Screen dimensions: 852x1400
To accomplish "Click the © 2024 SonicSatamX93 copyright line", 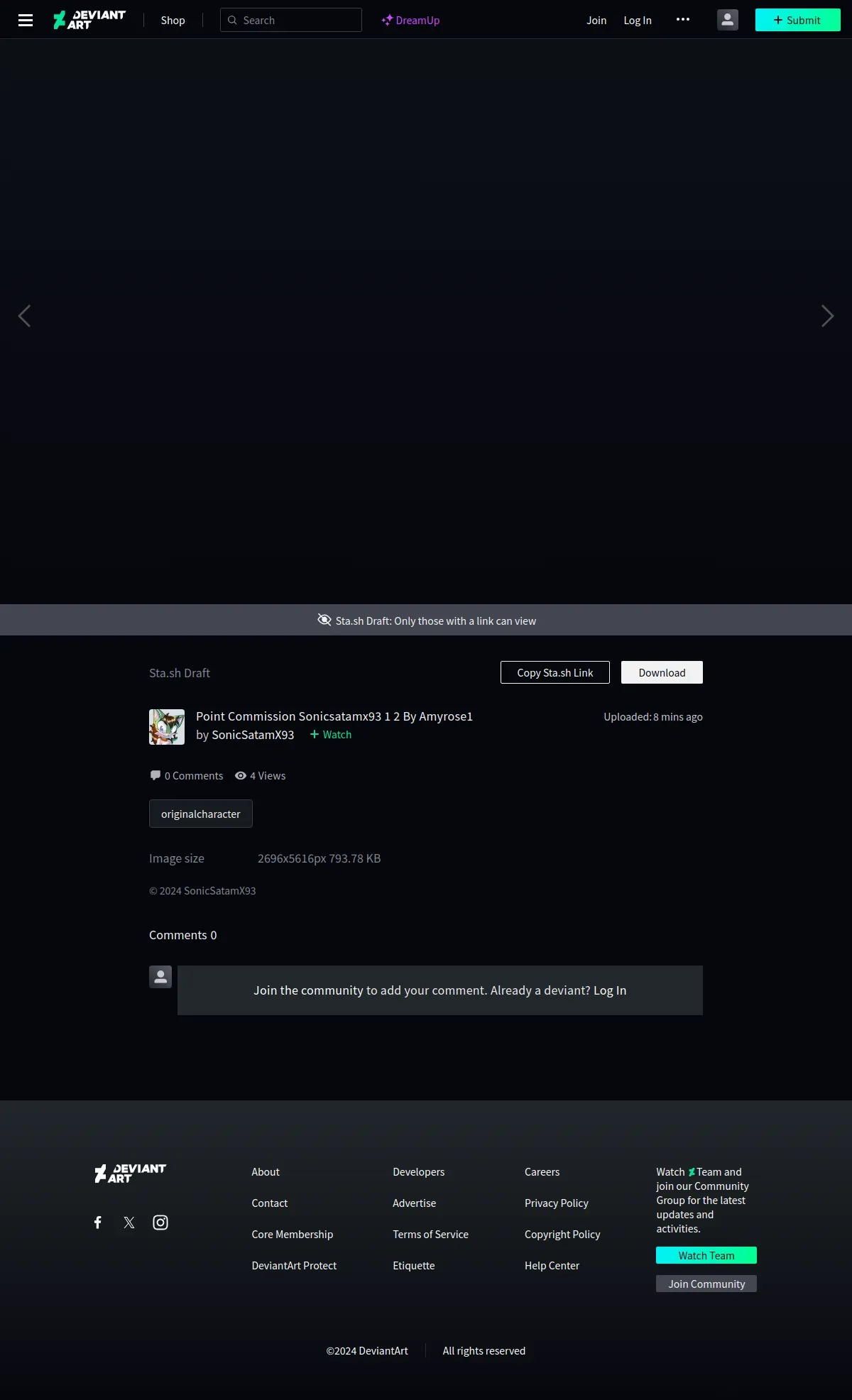I will point(202,891).
